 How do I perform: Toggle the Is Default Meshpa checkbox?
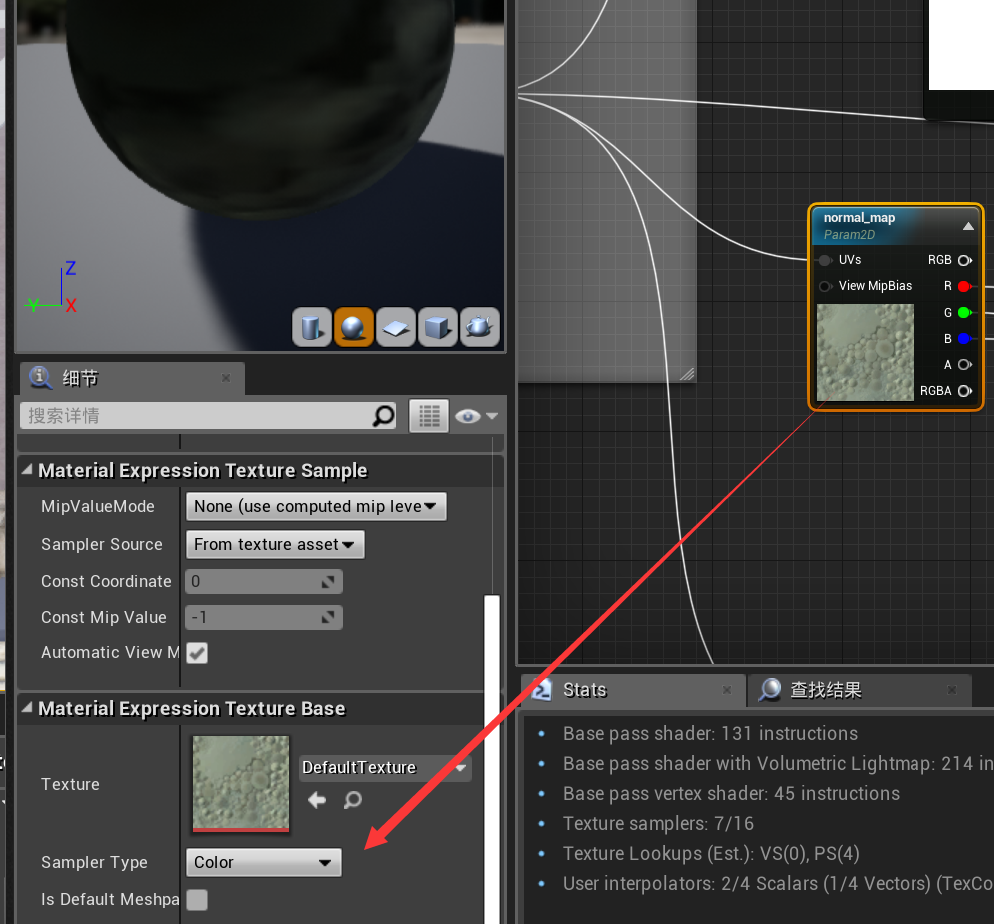(196, 900)
